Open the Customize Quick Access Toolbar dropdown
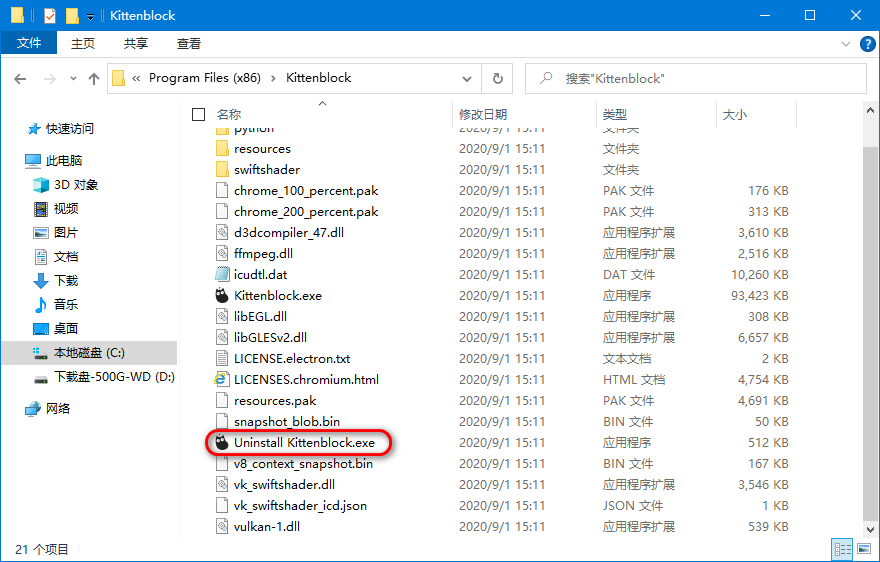880x562 pixels. point(90,17)
